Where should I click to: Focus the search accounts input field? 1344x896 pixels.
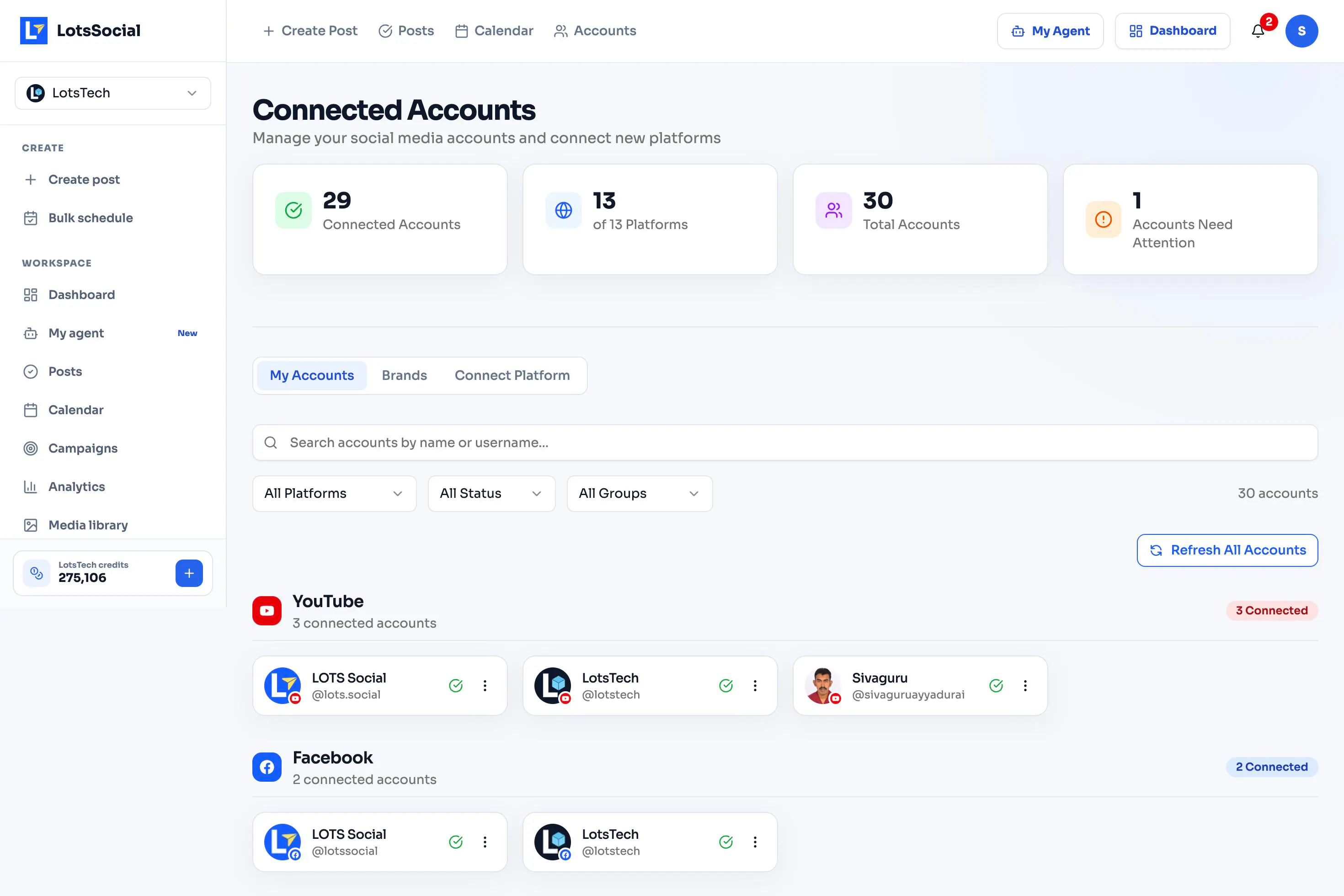tap(785, 443)
